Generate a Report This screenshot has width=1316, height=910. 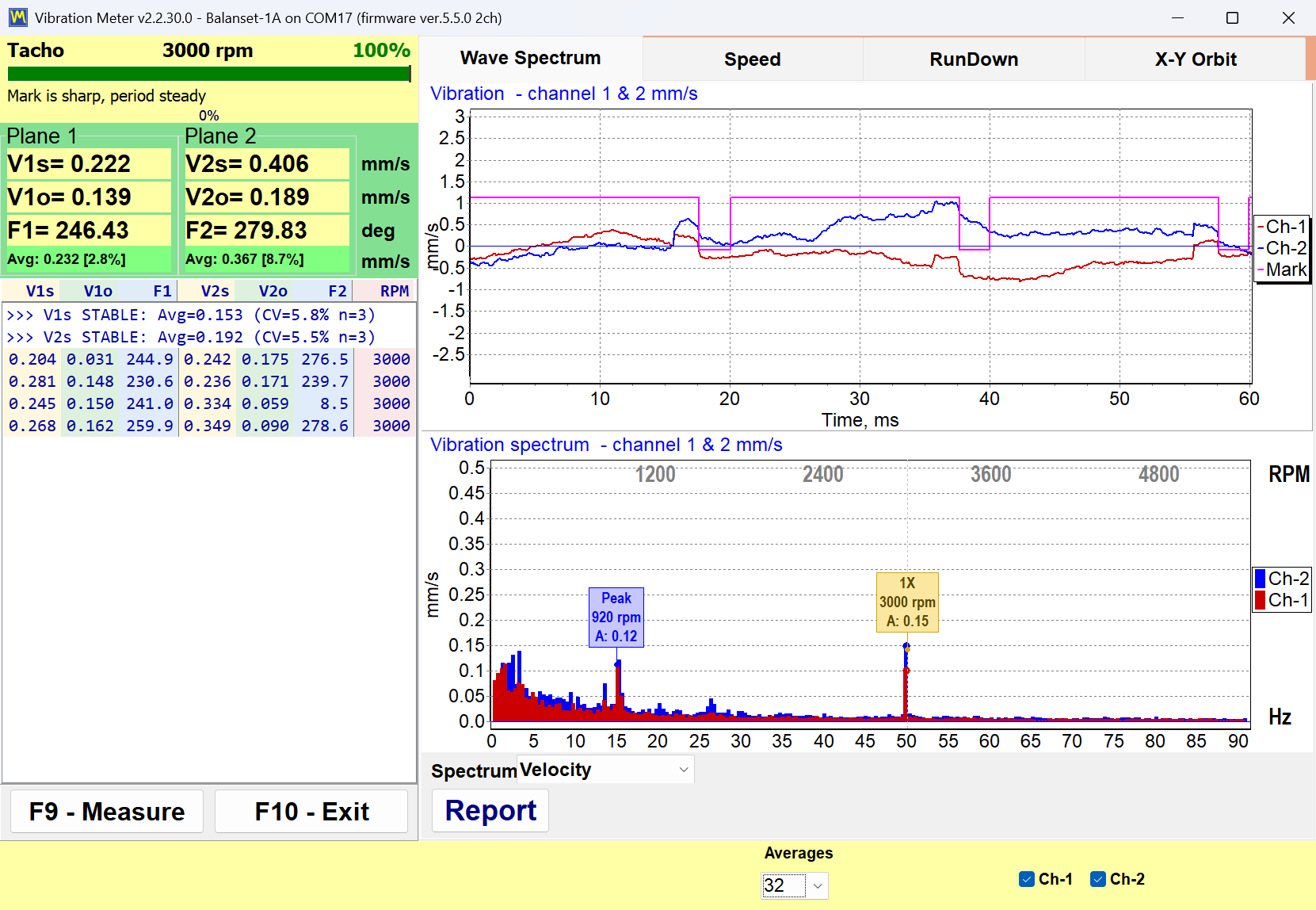point(490,811)
